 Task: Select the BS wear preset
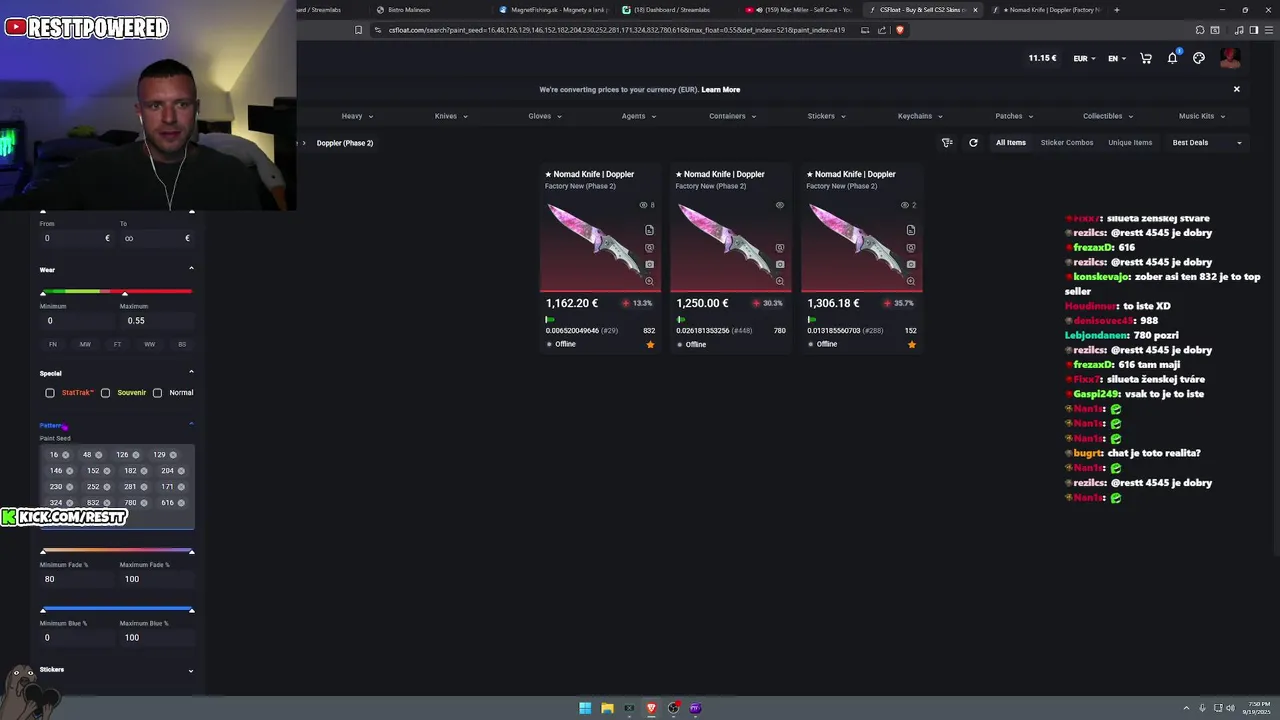pos(182,344)
